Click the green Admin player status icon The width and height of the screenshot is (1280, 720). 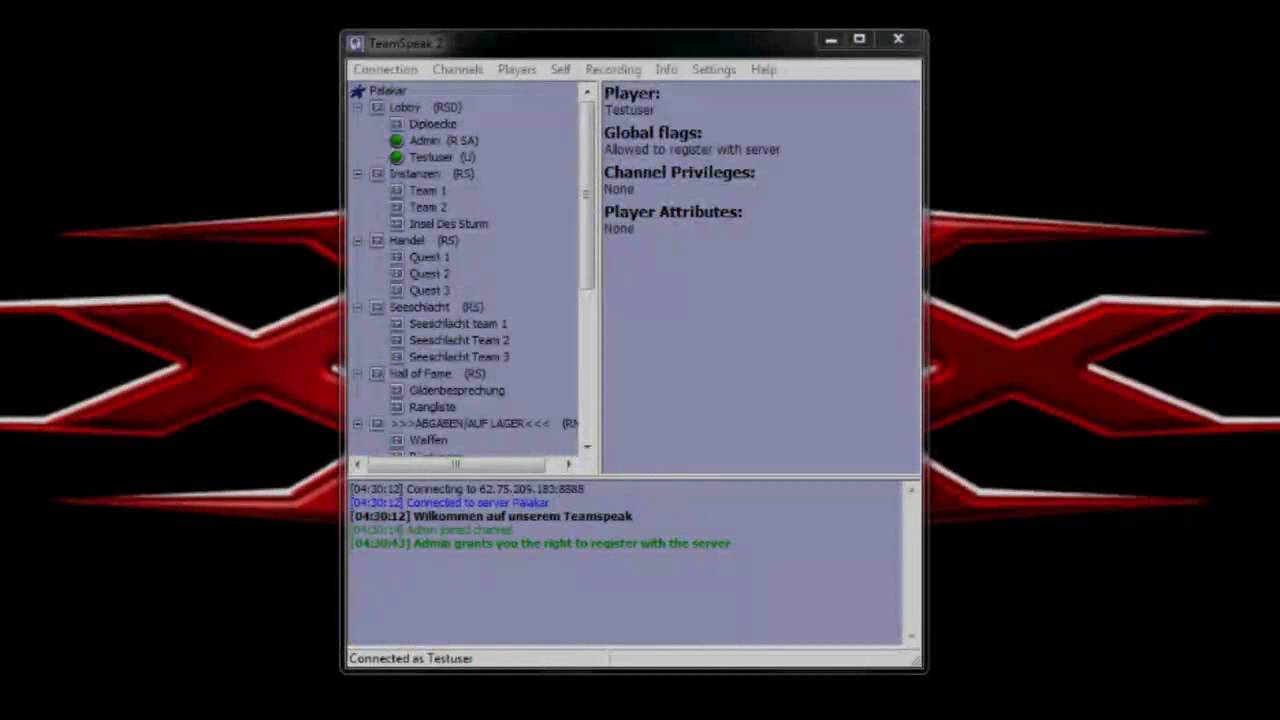pyautogui.click(x=397, y=141)
